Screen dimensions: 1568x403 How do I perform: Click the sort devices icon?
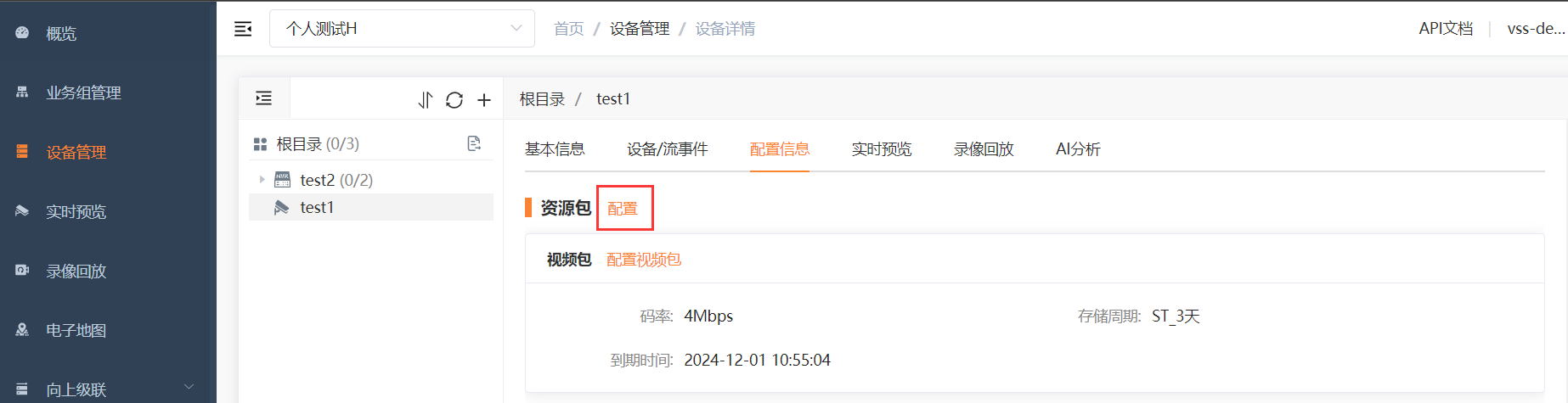point(425,100)
